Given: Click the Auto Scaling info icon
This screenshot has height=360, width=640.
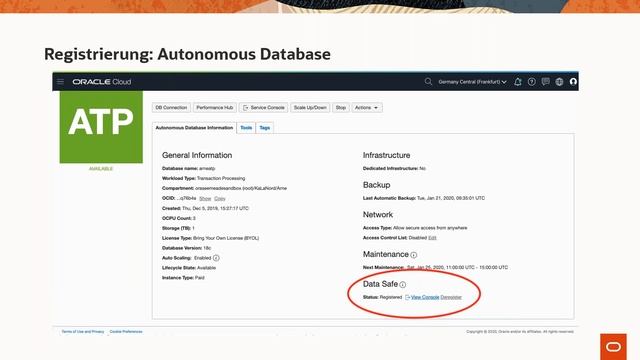Looking at the screenshot, I should 216,258.
